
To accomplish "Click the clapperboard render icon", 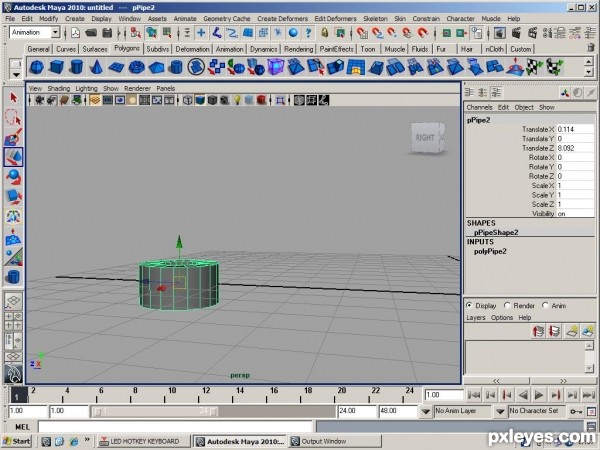I will click(516, 33).
